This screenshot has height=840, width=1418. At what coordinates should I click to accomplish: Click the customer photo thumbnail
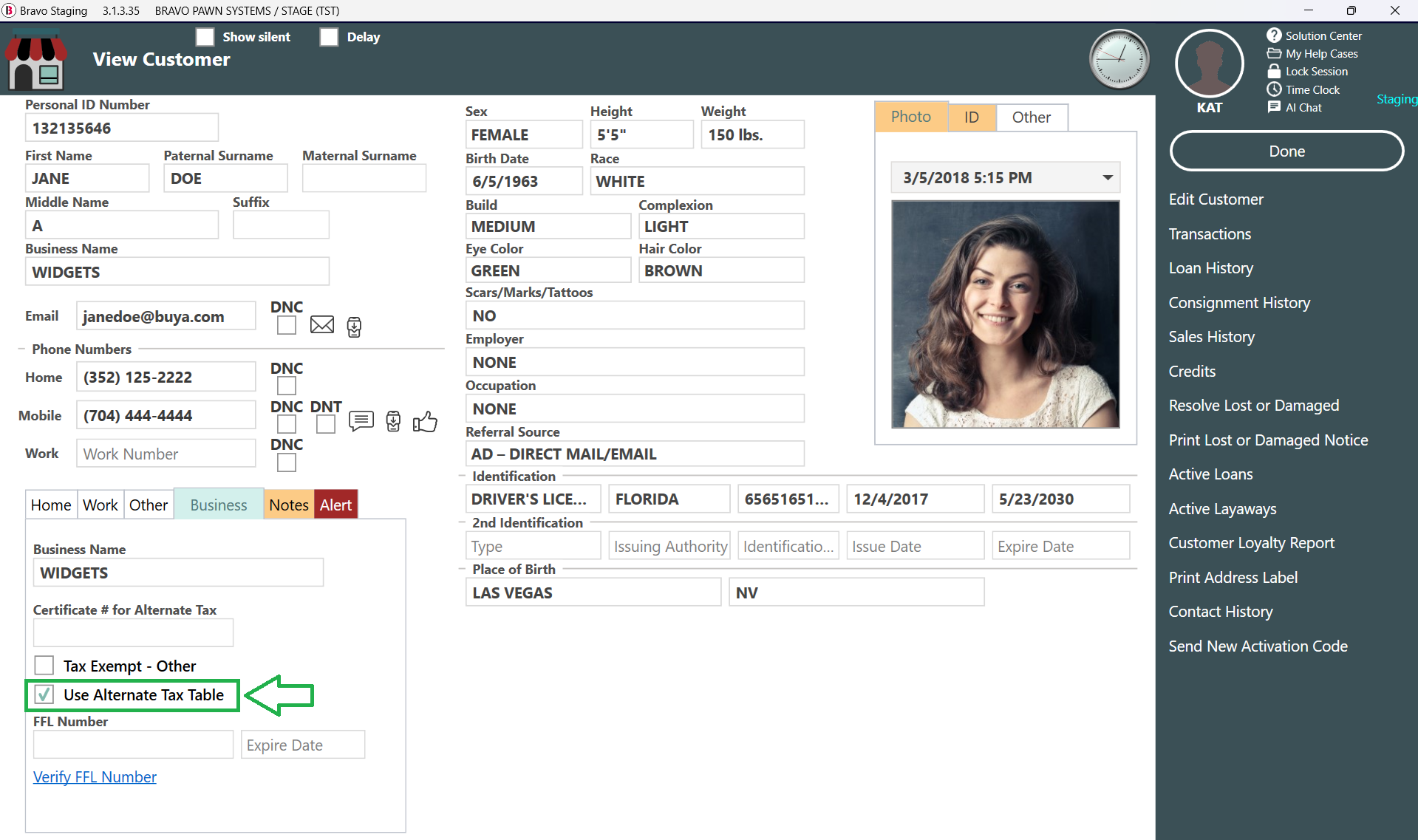(1005, 314)
